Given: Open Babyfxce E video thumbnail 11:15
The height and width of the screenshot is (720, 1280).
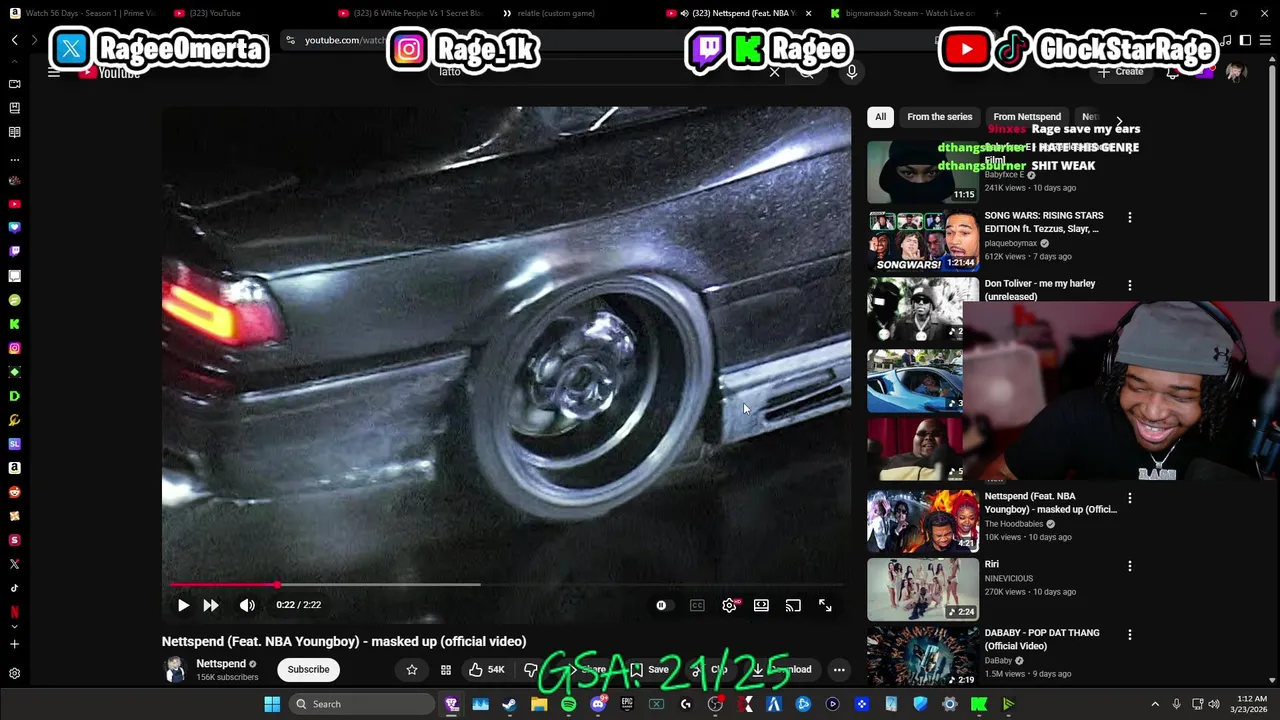Looking at the screenshot, I should click(921, 172).
